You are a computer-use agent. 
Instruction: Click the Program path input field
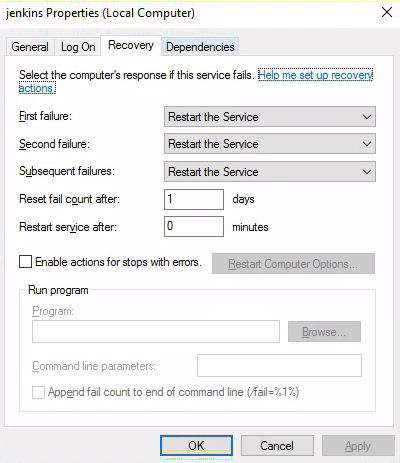tap(156, 332)
